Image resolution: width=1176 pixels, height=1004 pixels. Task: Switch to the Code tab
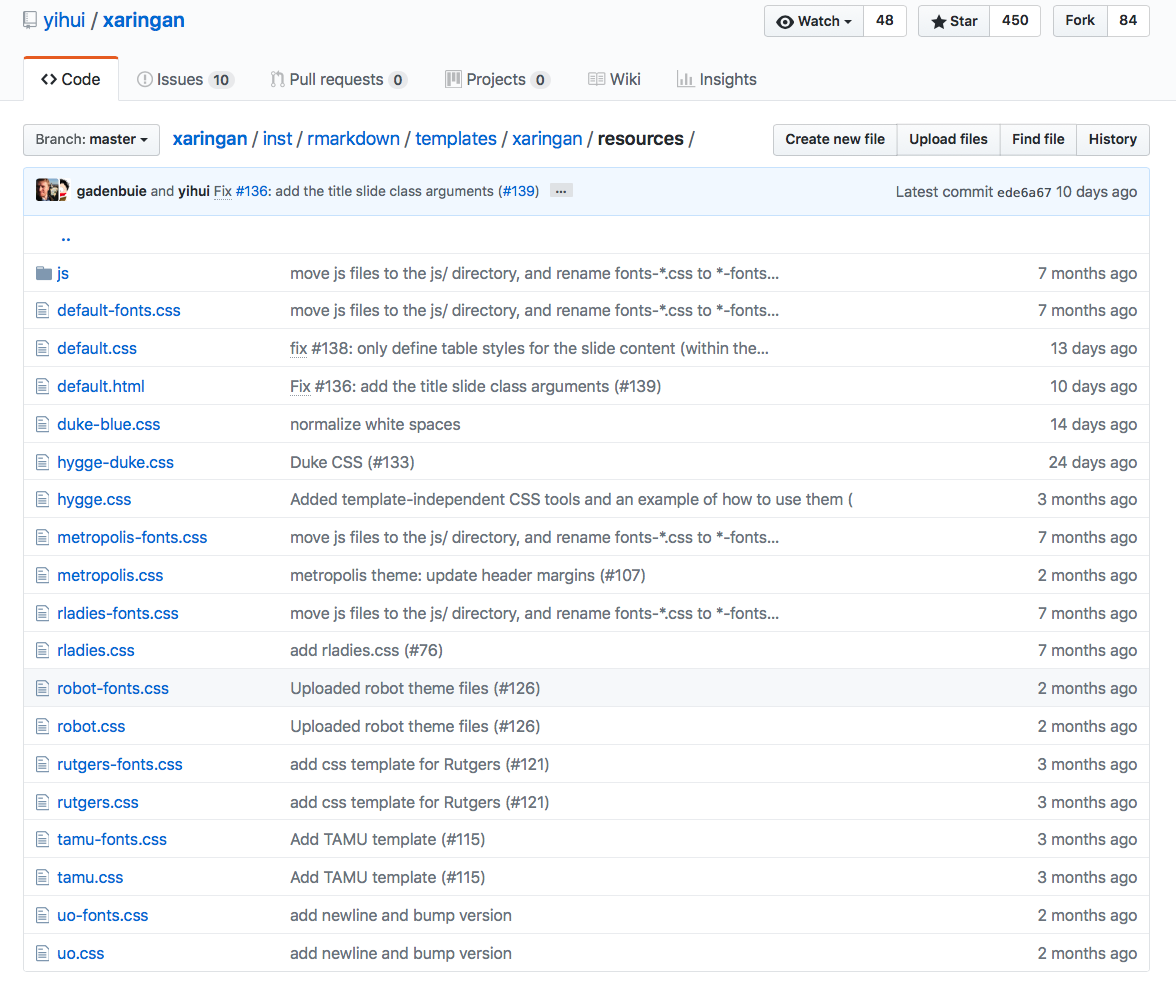71,79
